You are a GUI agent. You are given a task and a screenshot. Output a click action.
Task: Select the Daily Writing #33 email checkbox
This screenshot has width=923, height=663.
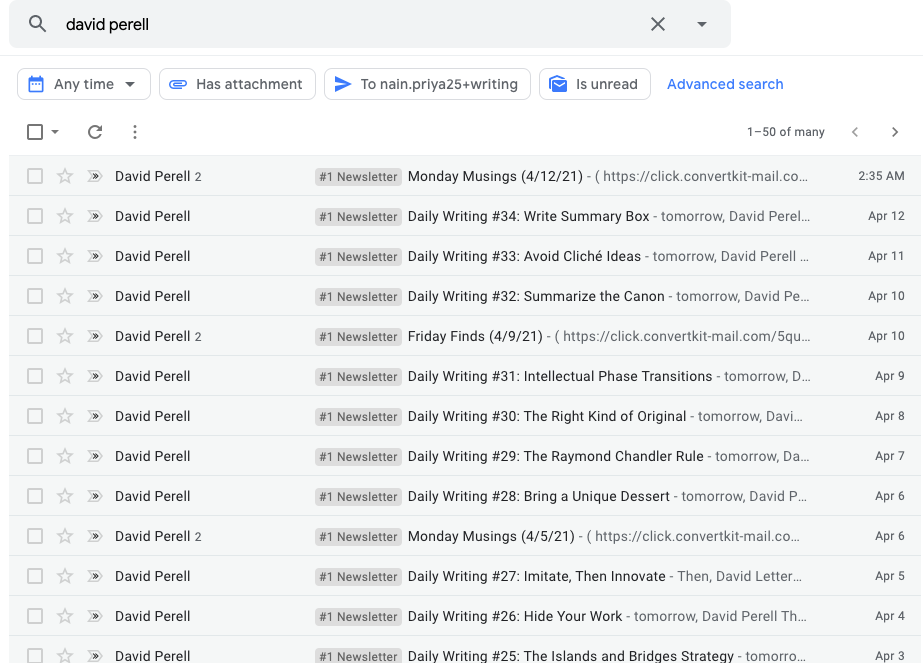[x=35, y=256]
